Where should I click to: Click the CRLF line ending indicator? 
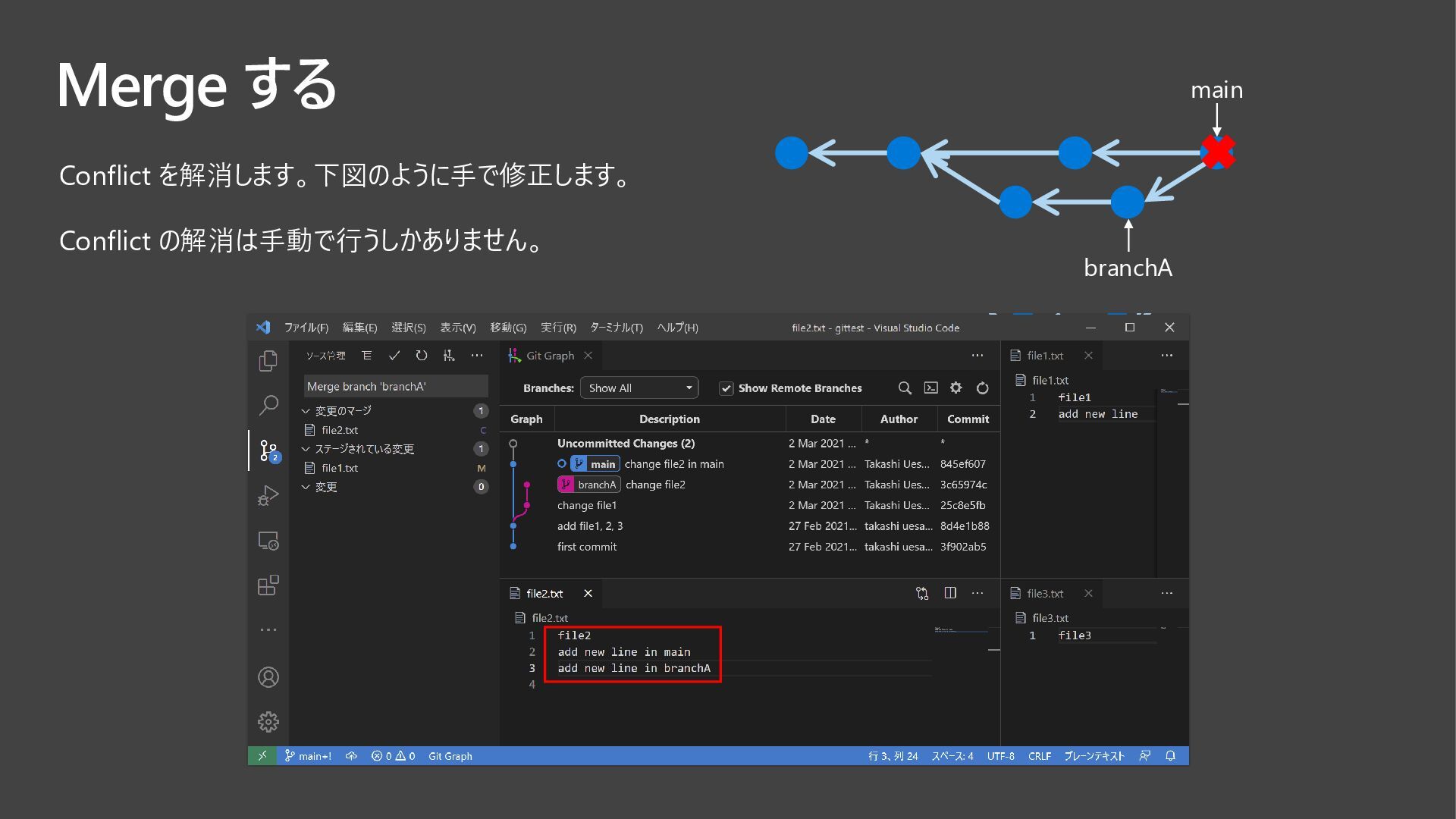(x=1039, y=756)
